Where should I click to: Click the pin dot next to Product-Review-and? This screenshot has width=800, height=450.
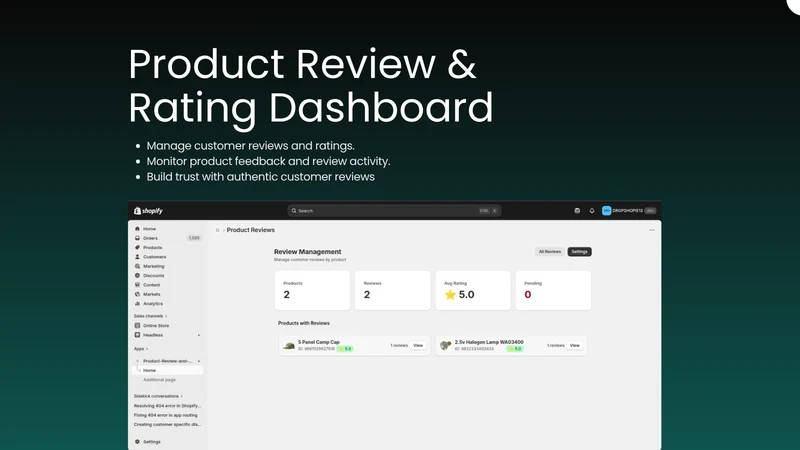[x=199, y=361]
